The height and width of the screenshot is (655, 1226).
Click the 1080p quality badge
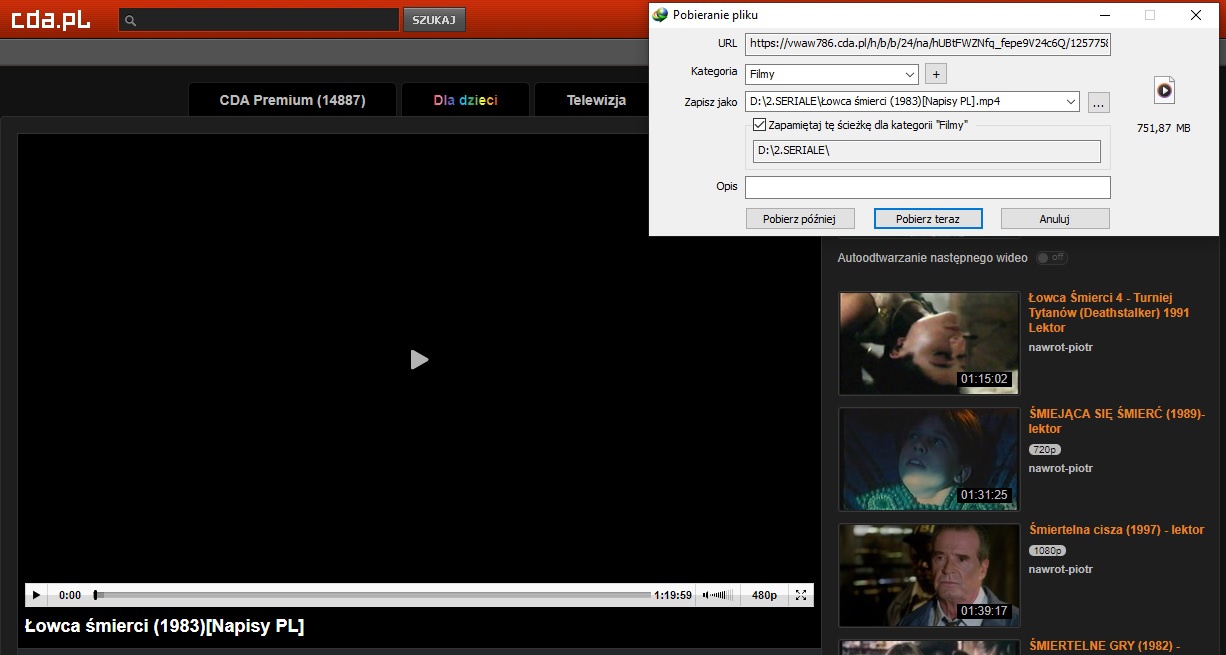[x=1048, y=551]
